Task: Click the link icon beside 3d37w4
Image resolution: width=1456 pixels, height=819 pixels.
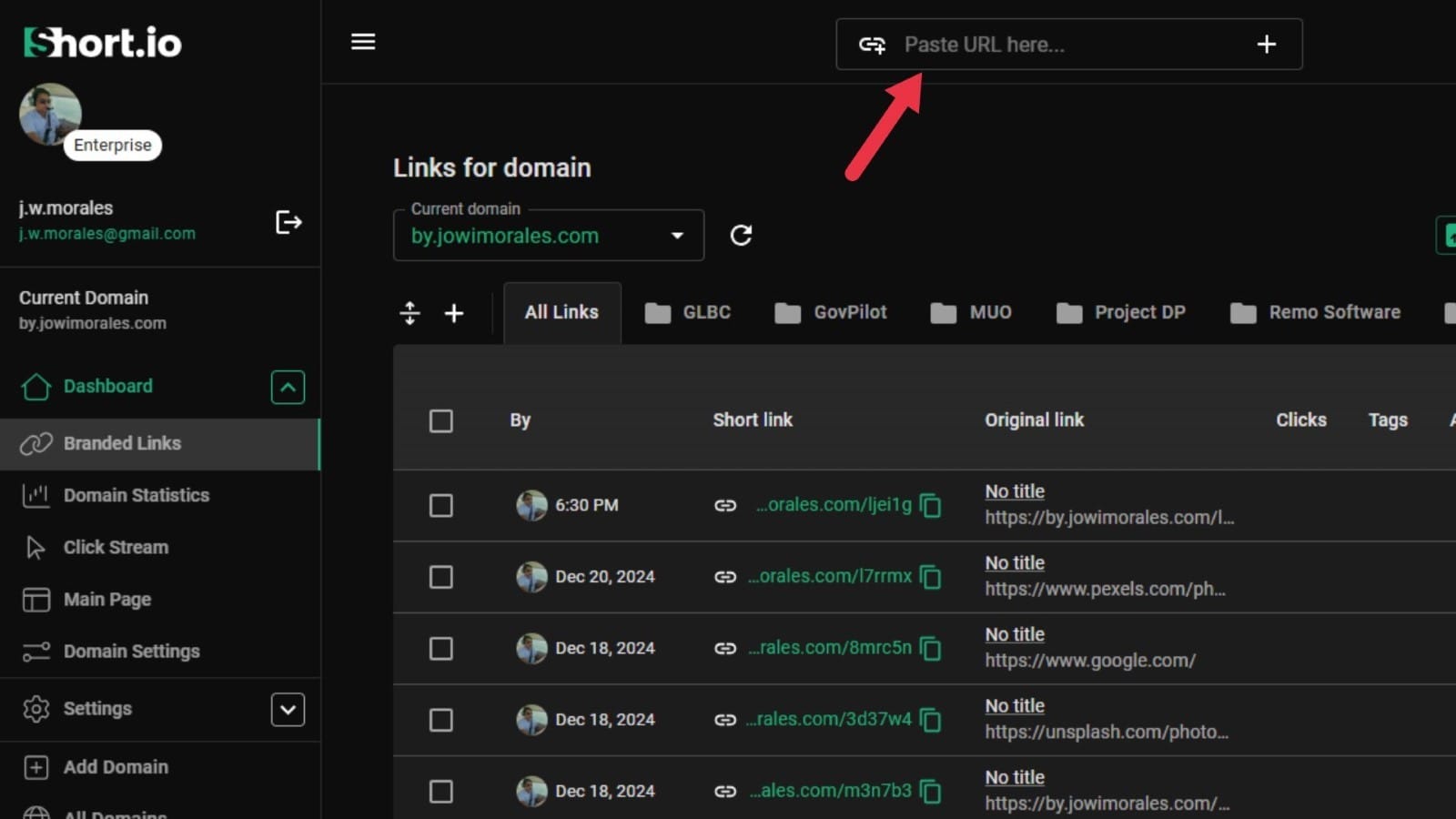Action: (x=725, y=720)
